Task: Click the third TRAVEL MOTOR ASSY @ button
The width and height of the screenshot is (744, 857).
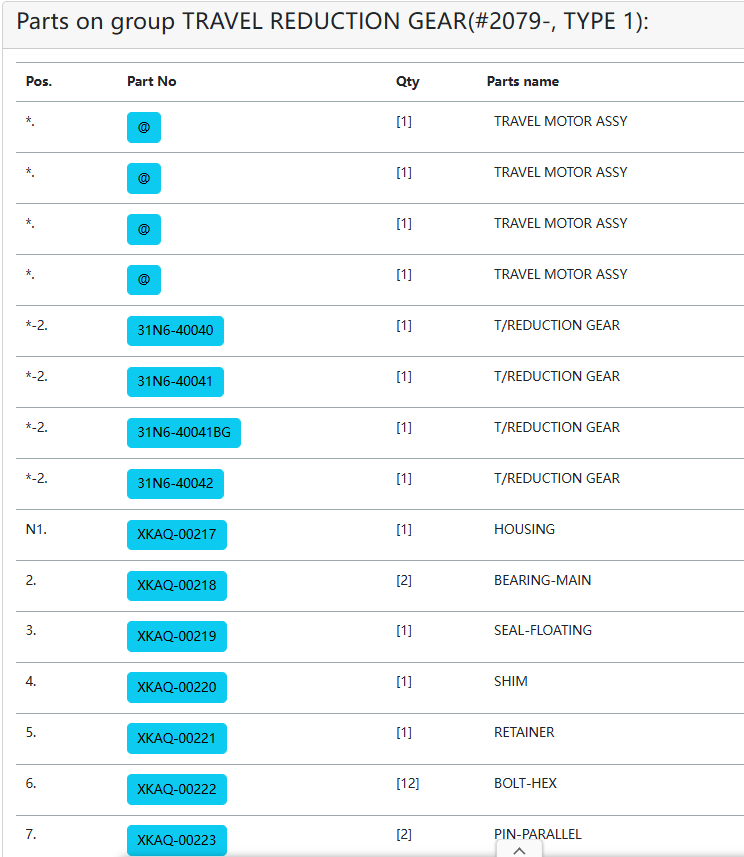Action: point(144,229)
